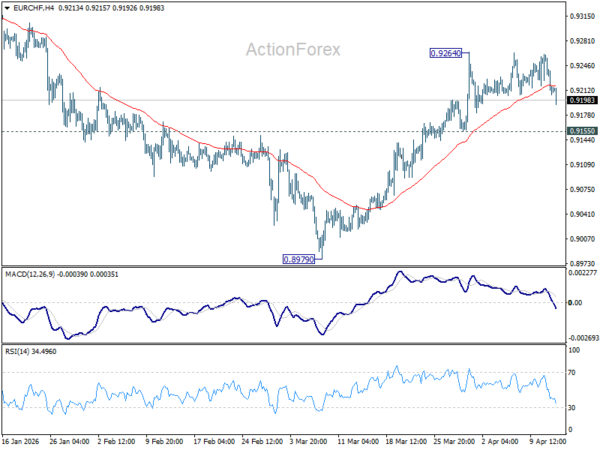This screenshot has width=600, height=450.
Task: Select the 2 Apr 04:00 time label
Action: pos(500,441)
